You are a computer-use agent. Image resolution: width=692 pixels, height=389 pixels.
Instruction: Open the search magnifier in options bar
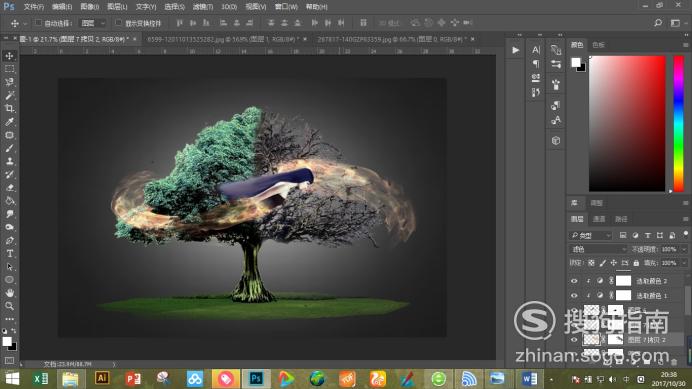[658, 23]
